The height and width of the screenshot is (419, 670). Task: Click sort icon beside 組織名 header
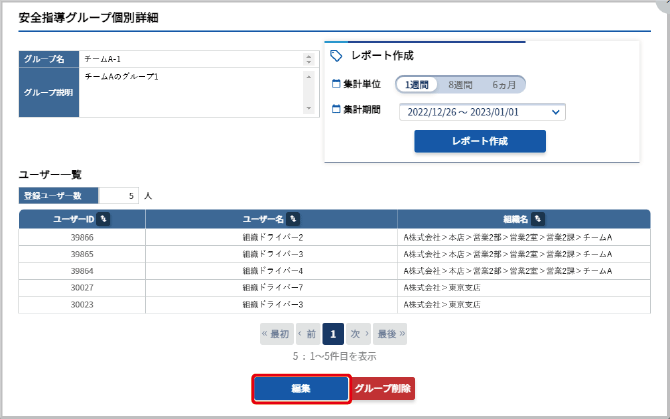[x=538, y=218]
